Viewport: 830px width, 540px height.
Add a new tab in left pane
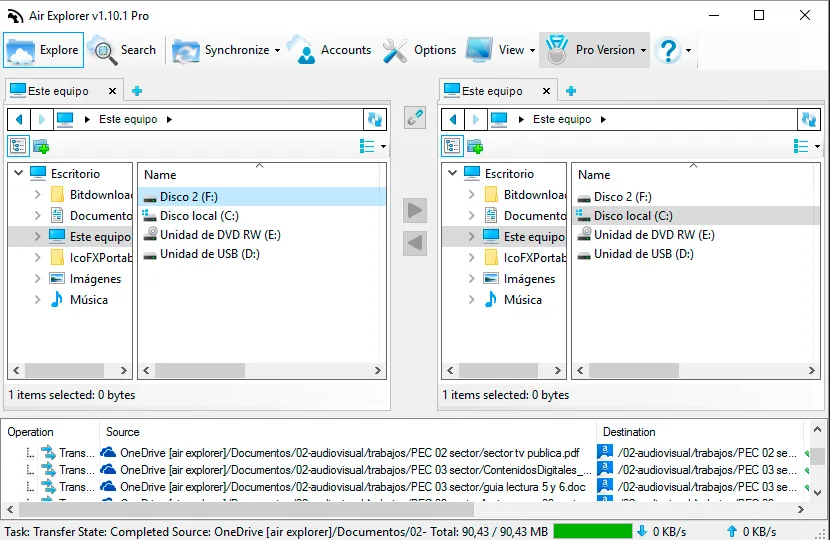137,91
